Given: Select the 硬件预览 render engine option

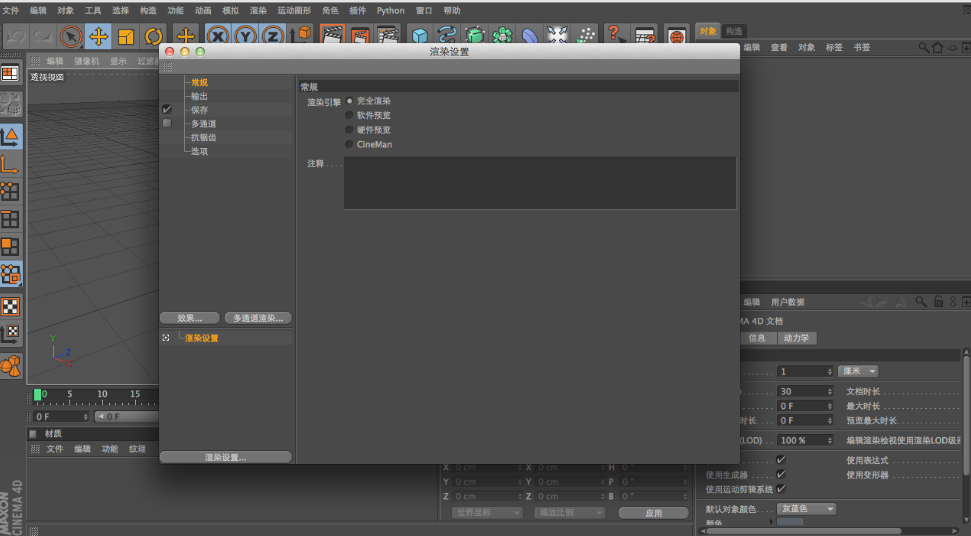Looking at the screenshot, I should pyautogui.click(x=349, y=129).
